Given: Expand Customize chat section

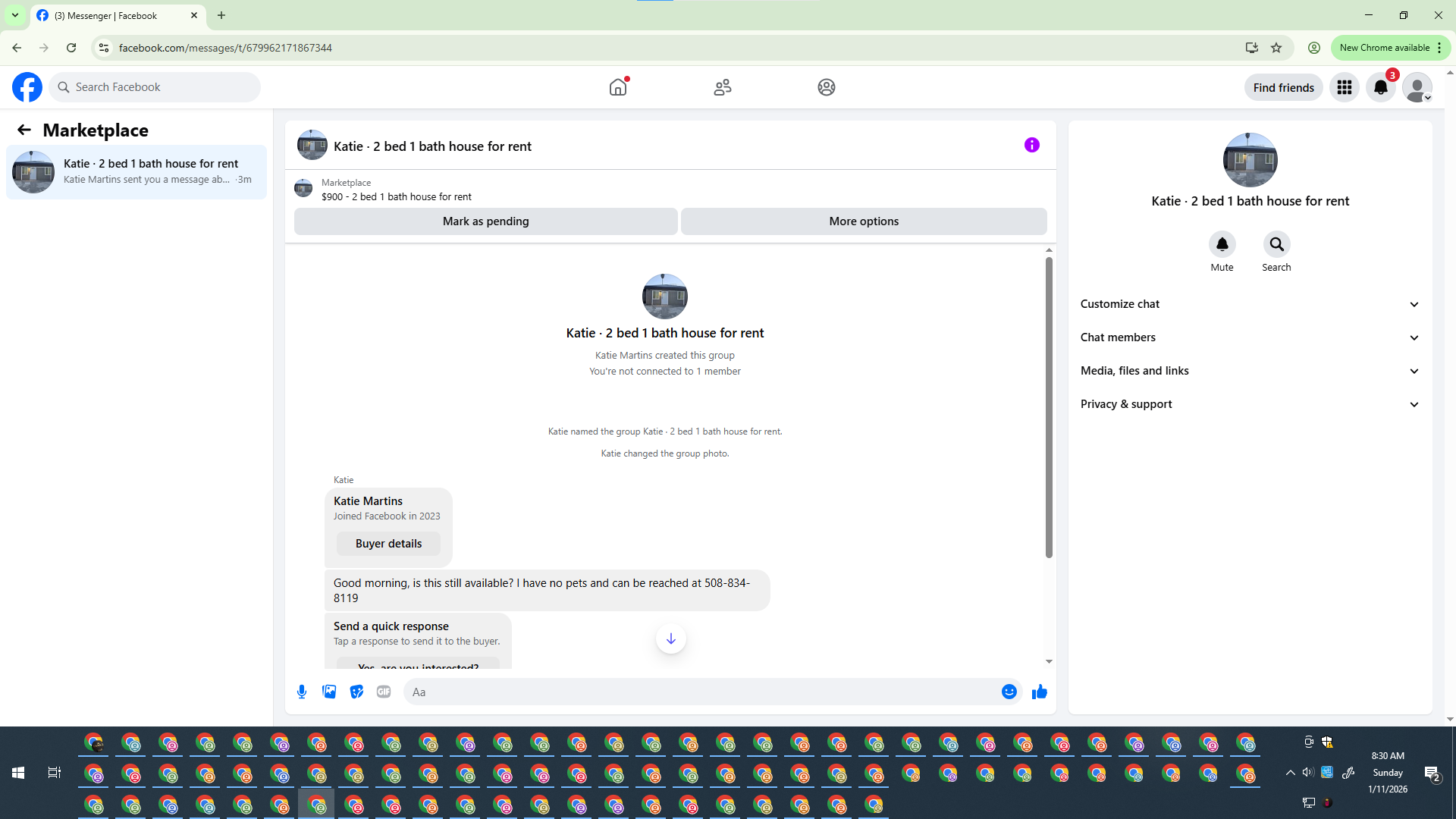Looking at the screenshot, I should click(x=1250, y=304).
